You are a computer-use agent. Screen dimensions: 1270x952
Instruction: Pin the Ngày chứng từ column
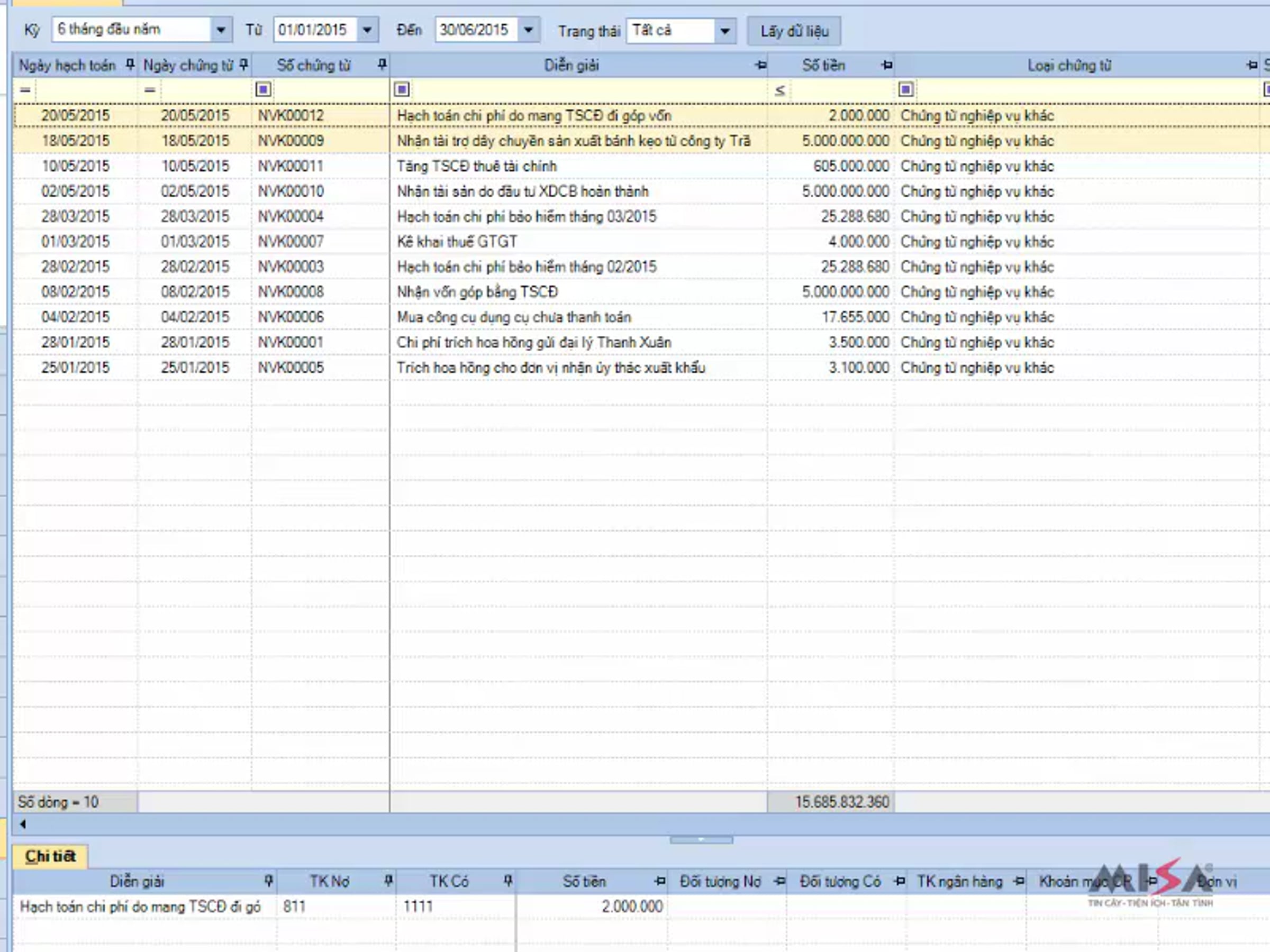pos(244,65)
